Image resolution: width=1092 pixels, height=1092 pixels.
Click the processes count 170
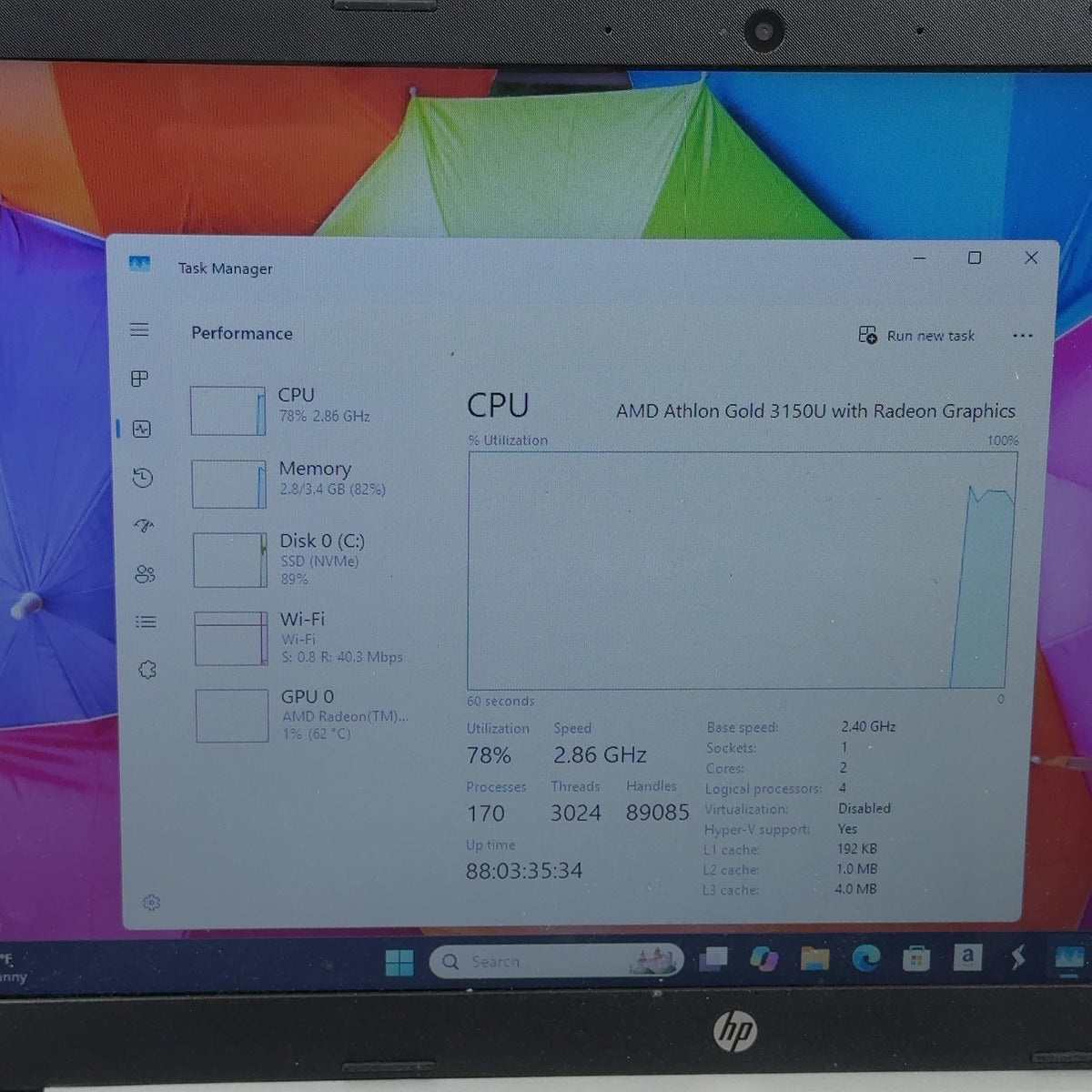486,813
